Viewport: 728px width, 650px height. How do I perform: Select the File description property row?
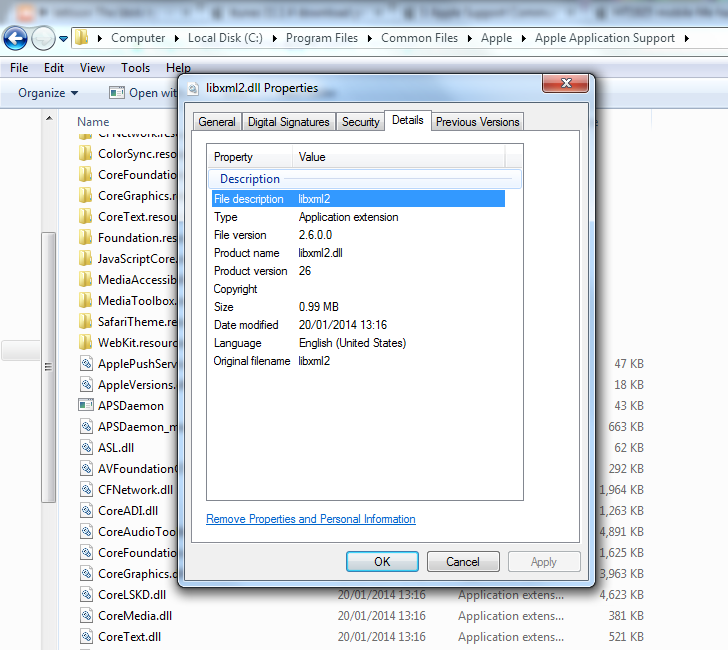[358, 199]
